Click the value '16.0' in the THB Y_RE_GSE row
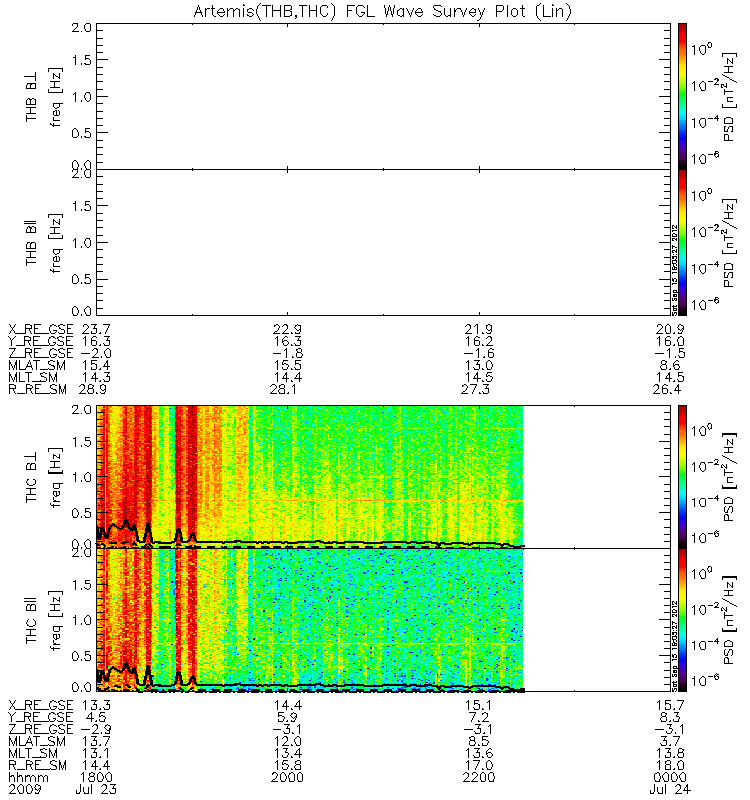The width and height of the screenshot is (750, 800). tap(670, 341)
